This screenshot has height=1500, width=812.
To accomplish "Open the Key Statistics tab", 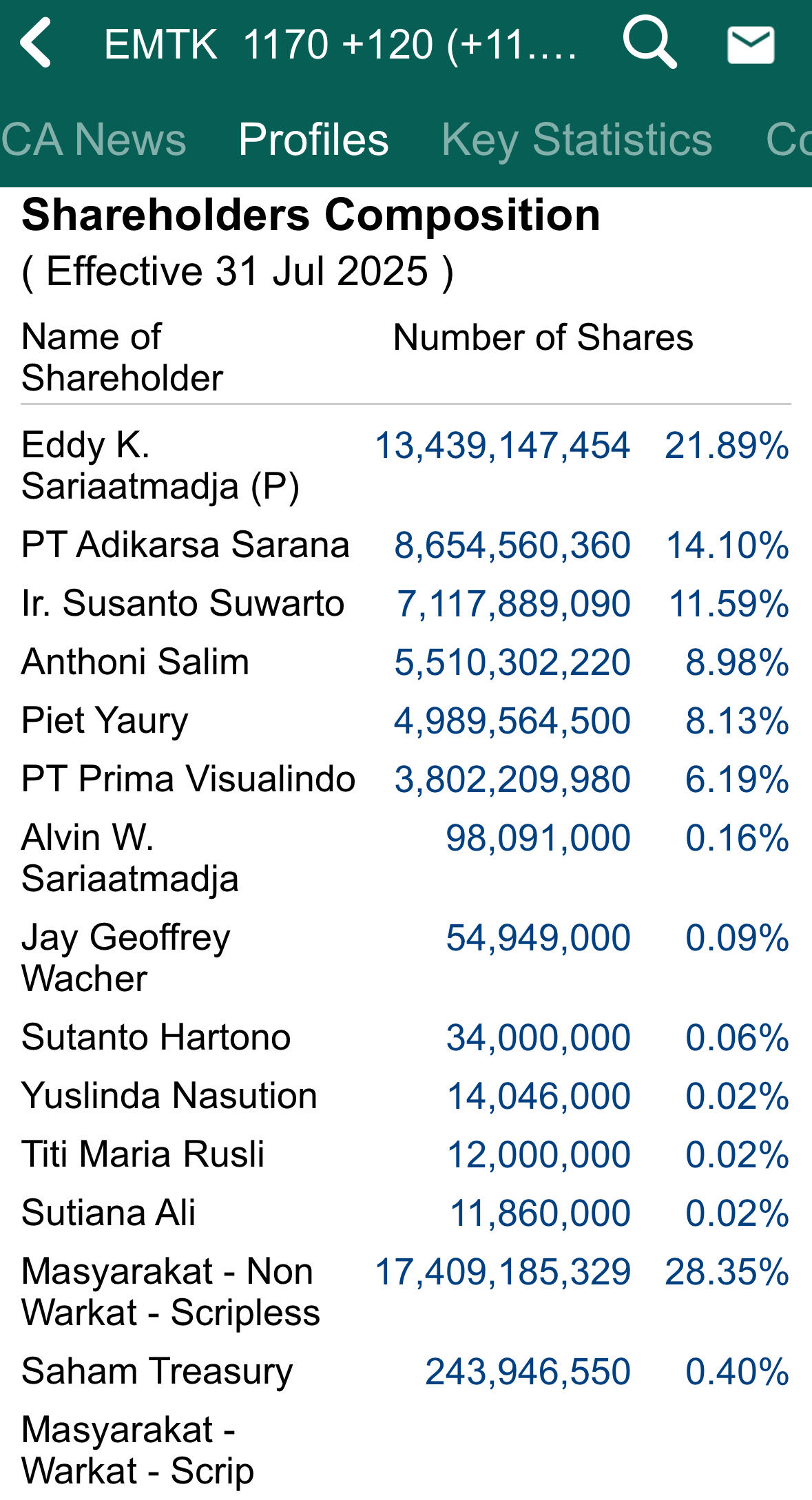I will tap(576, 139).
